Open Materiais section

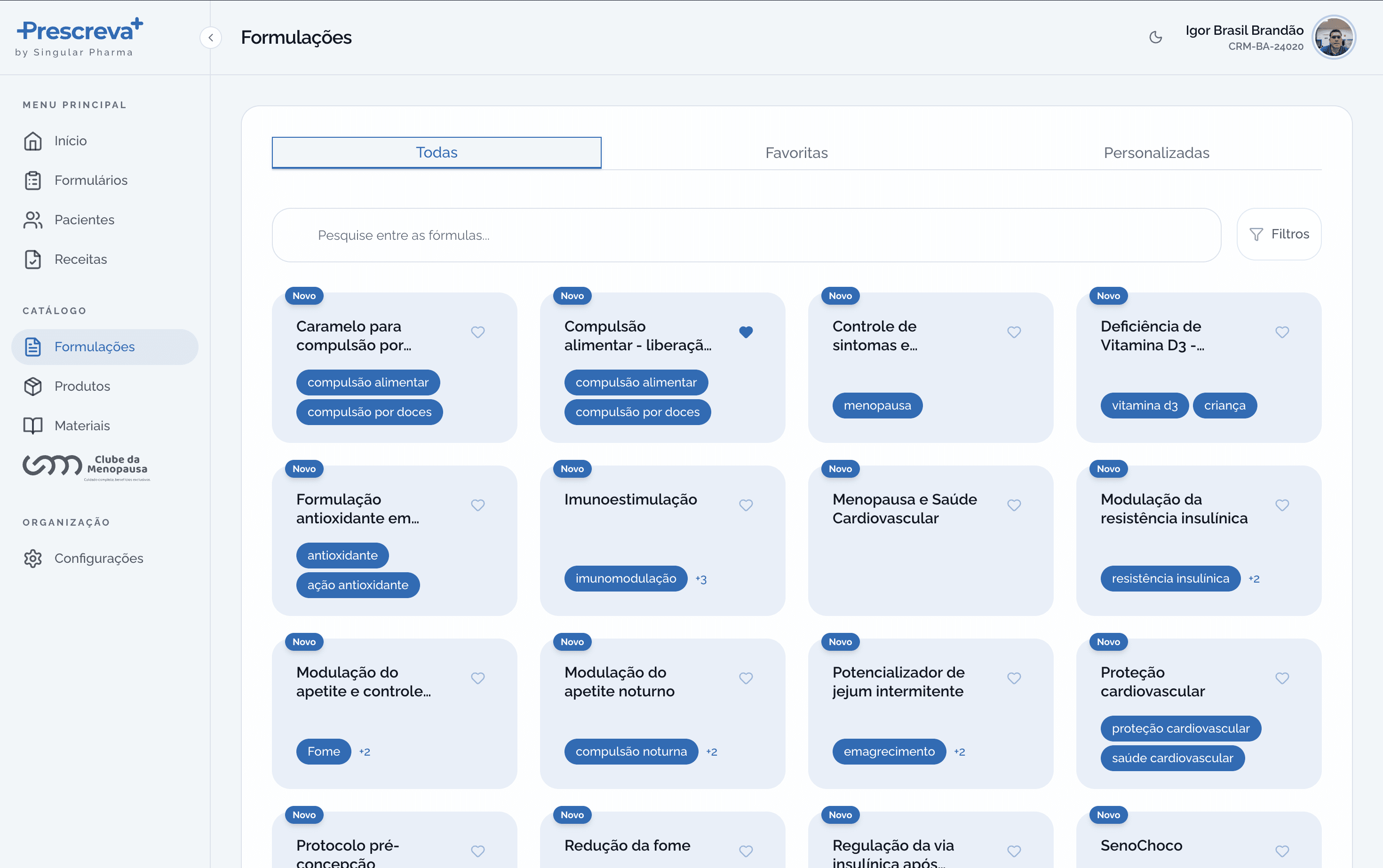[104, 426]
